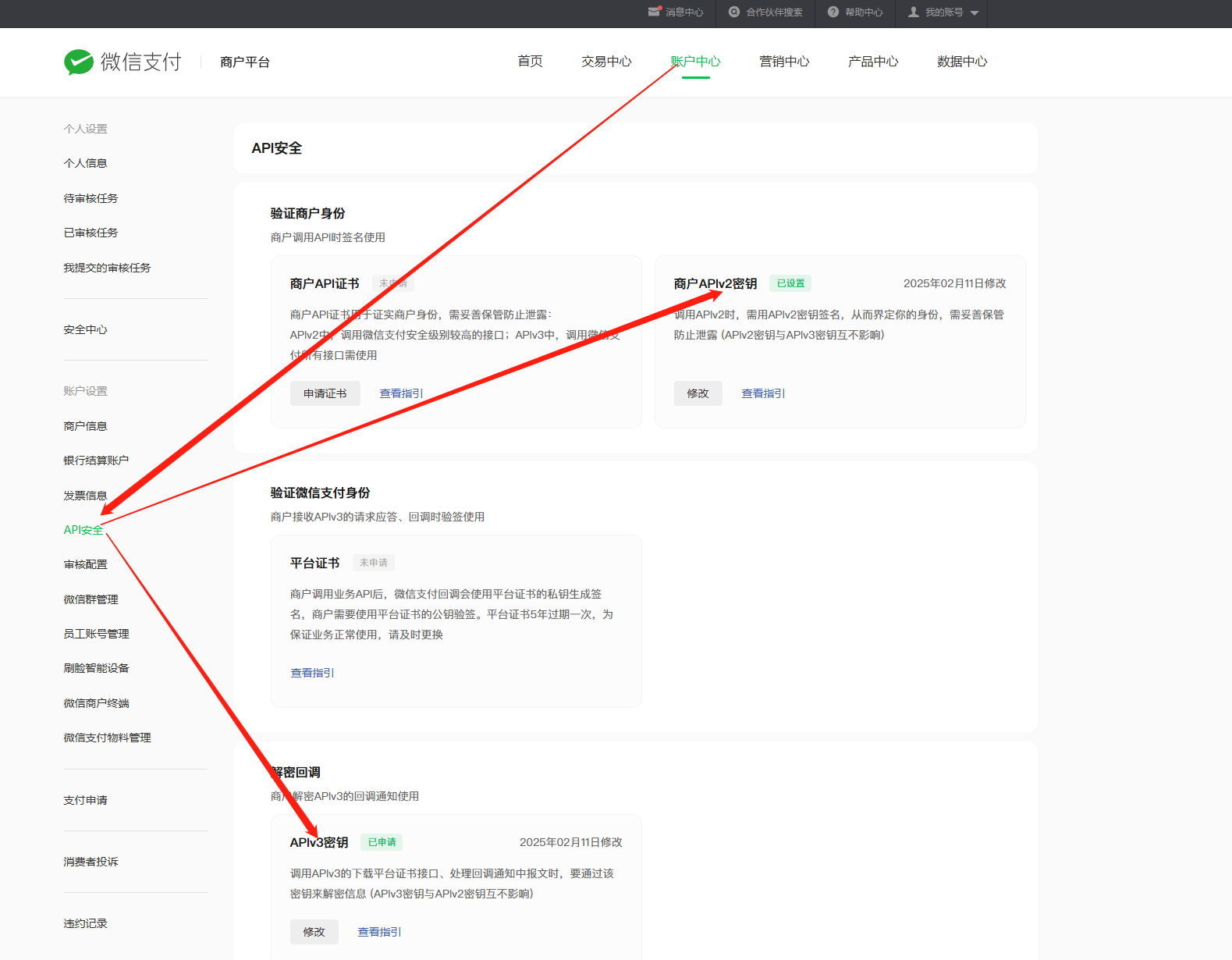This screenshot has width=1232, height=960.
Task: Open 交易中心 tab
Action: pos(606,62)
